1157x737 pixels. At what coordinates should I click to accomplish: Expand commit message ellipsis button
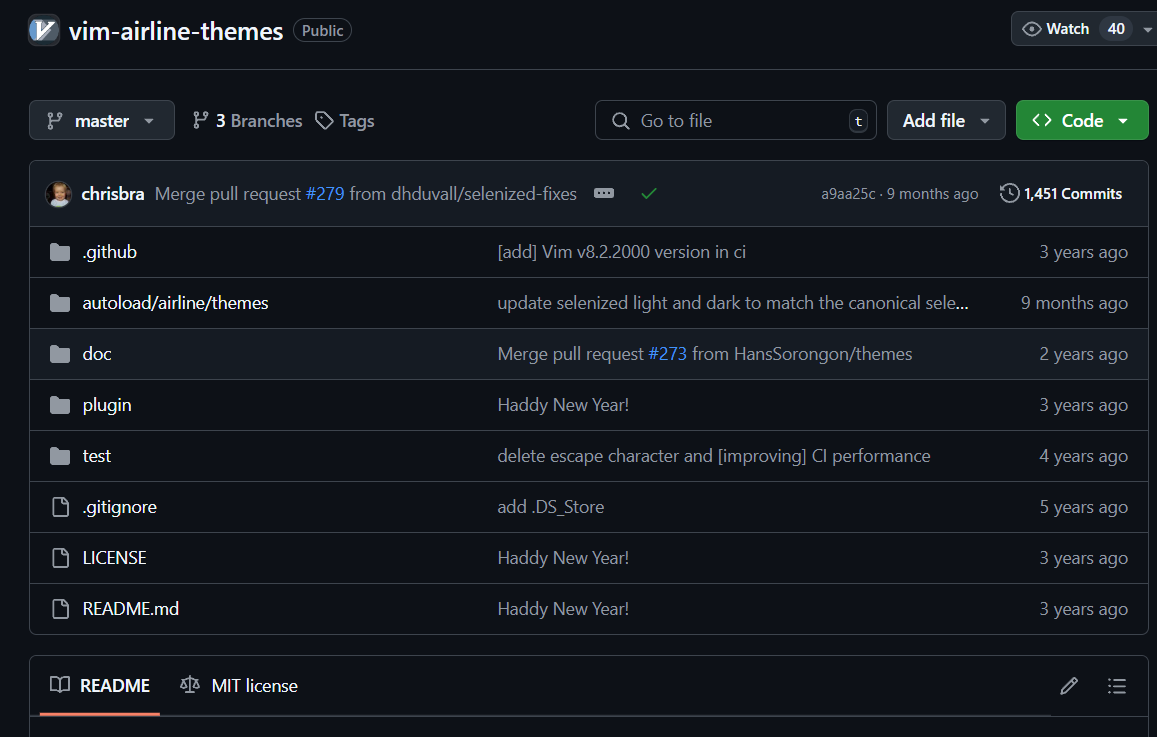click(604, 193)
